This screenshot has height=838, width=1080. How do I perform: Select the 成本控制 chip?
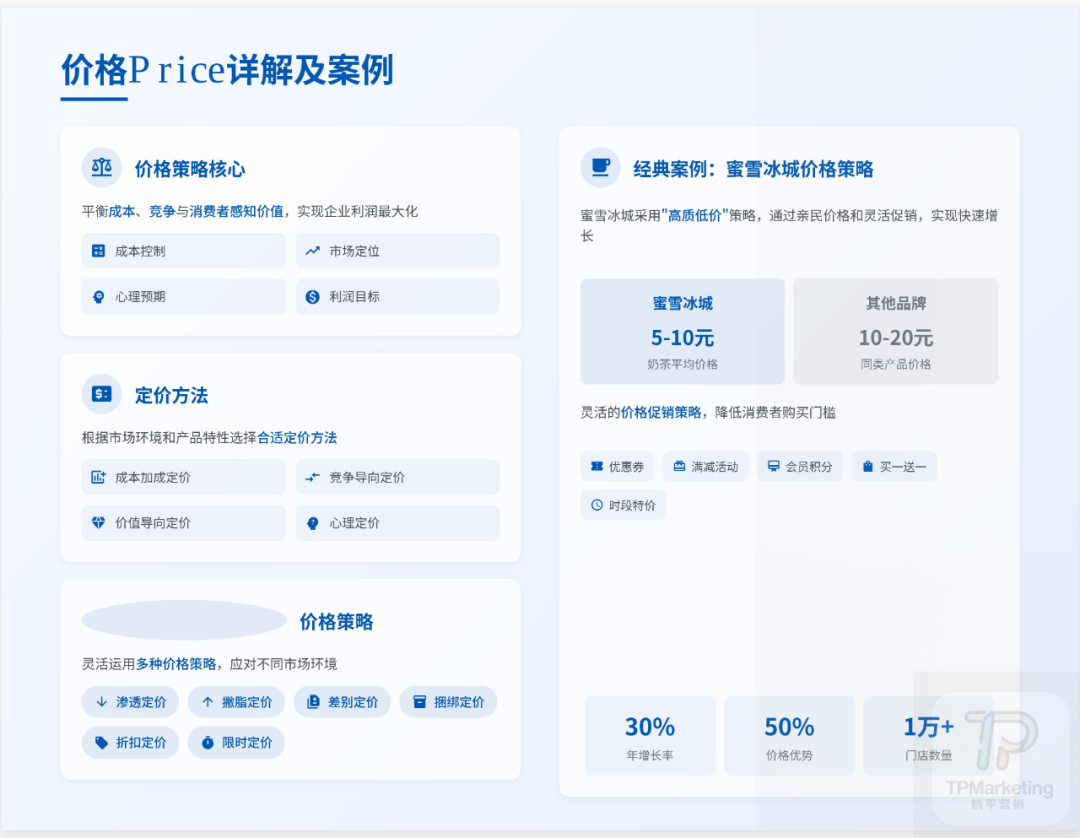point(183,251)
